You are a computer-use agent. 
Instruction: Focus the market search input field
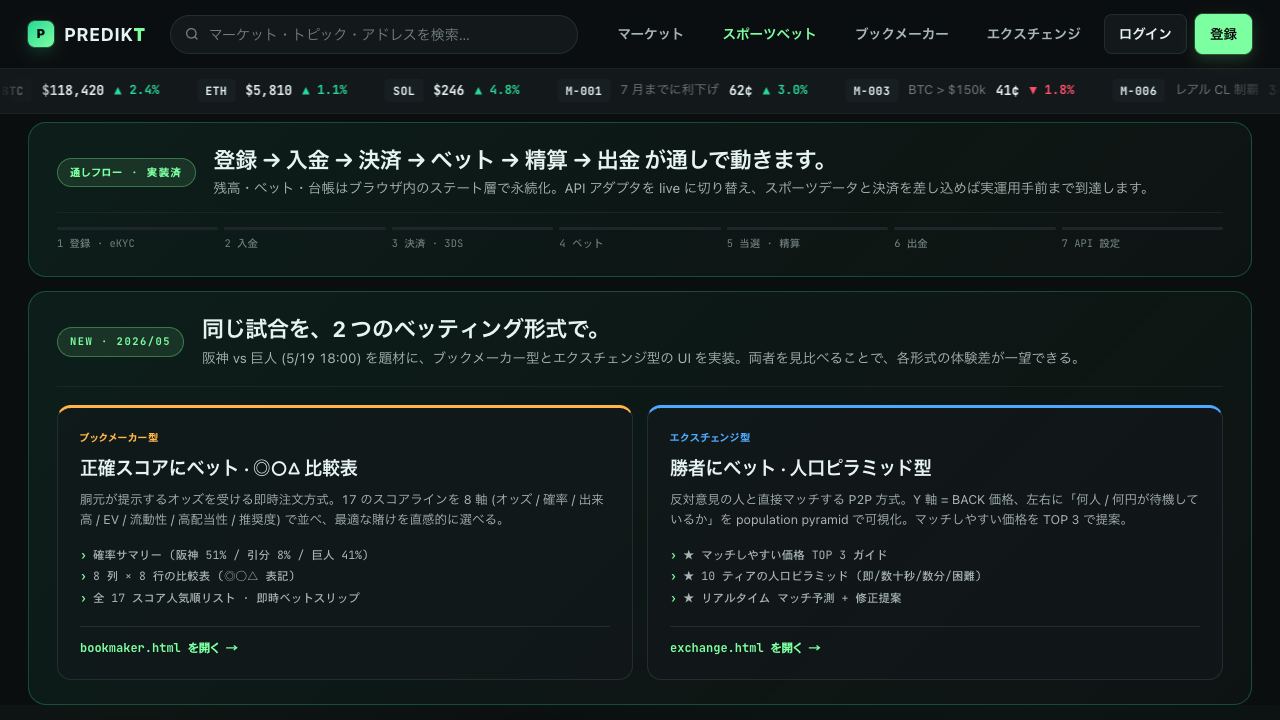374,34
